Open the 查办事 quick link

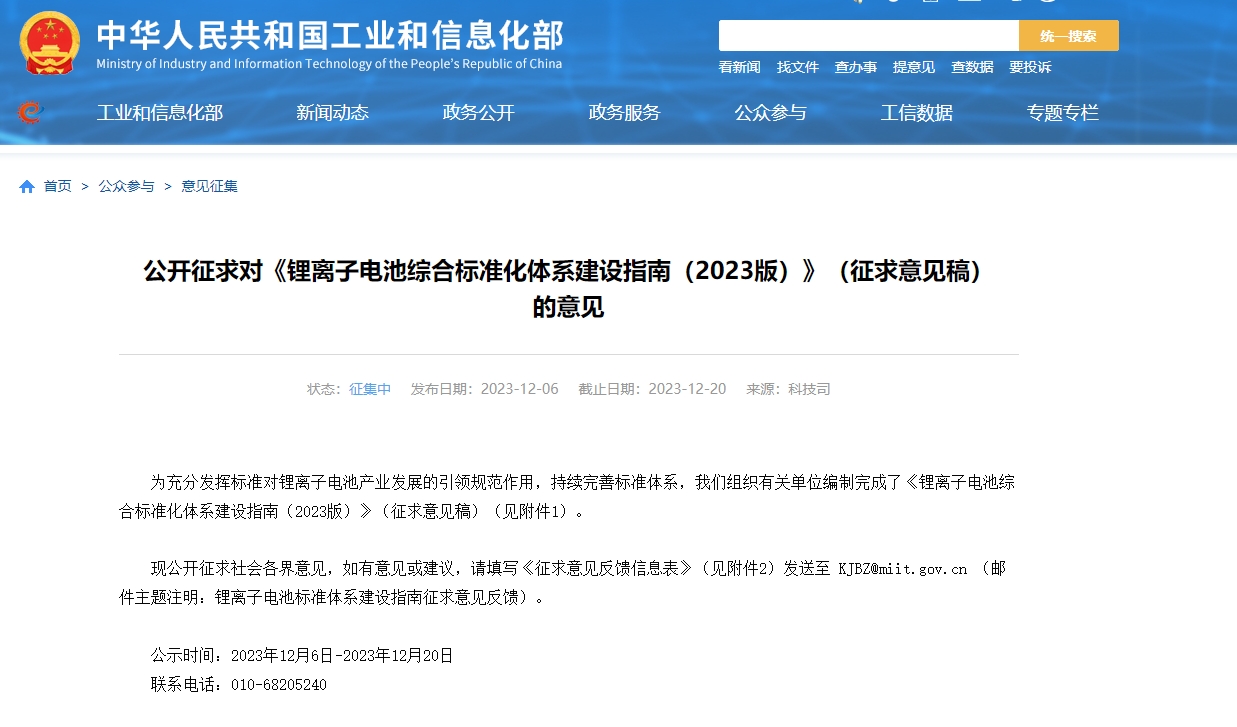click(855, 67)
